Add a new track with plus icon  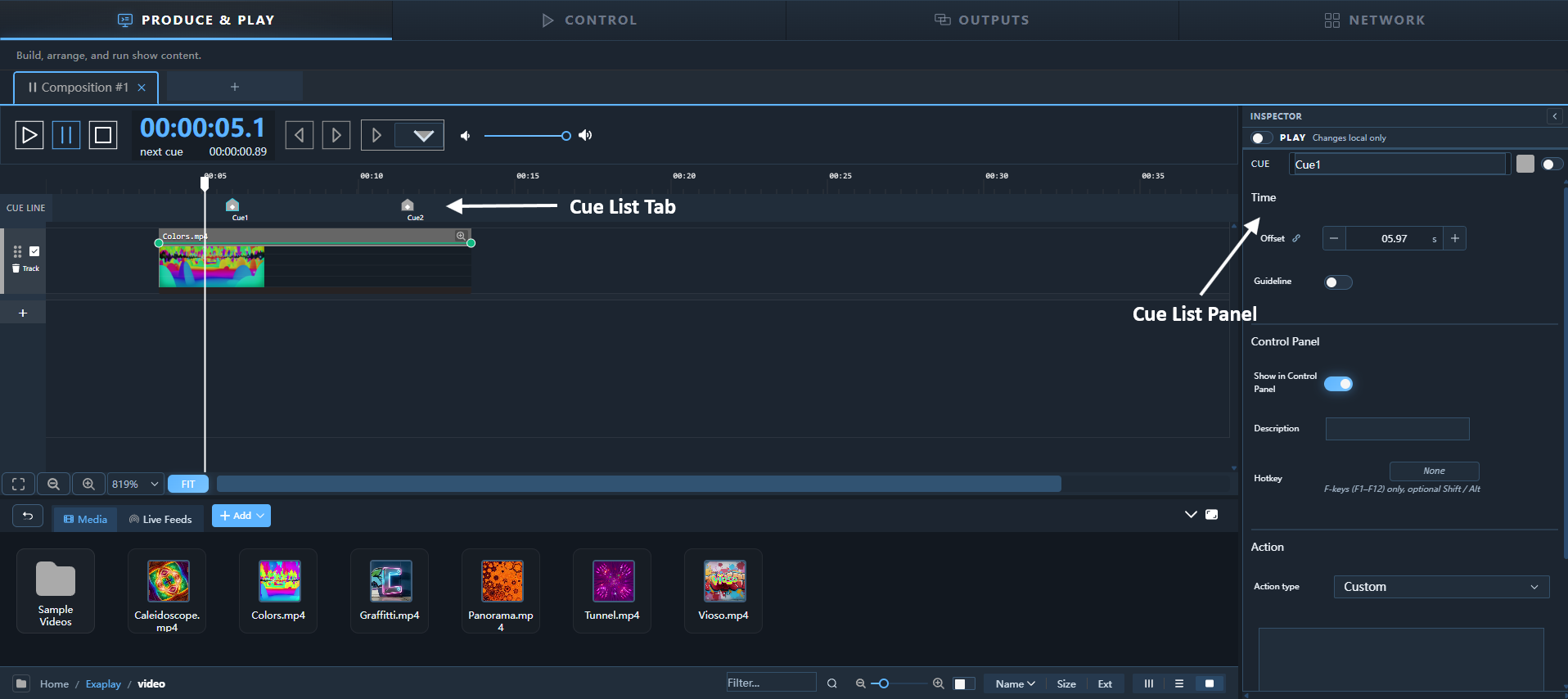[23, 313]
